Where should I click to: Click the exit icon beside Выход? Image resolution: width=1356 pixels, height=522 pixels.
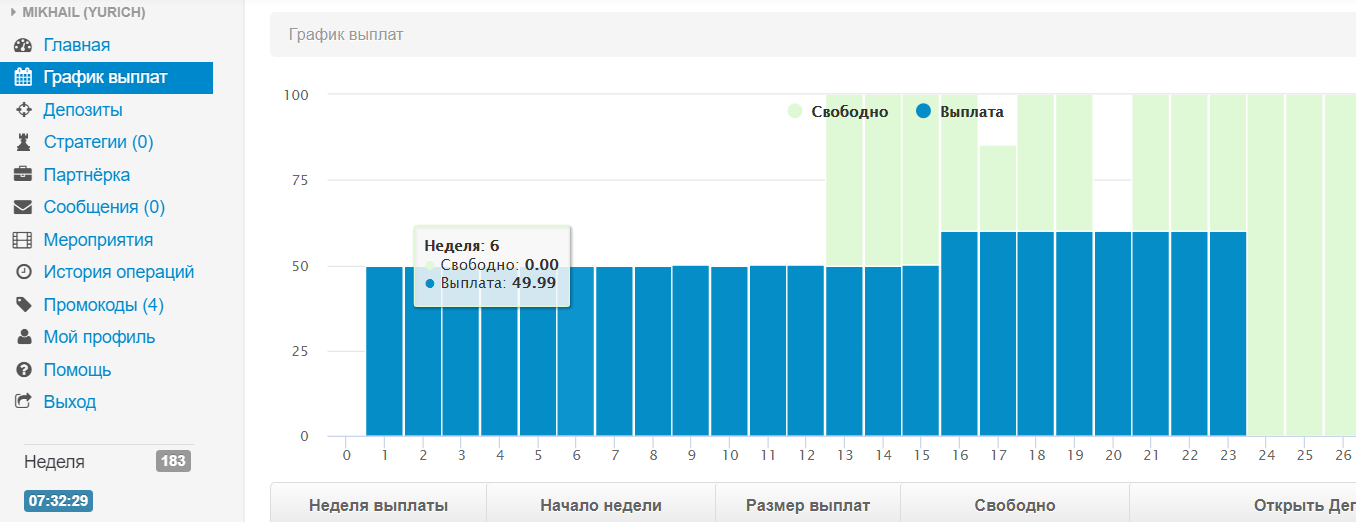tap(23, 402)
